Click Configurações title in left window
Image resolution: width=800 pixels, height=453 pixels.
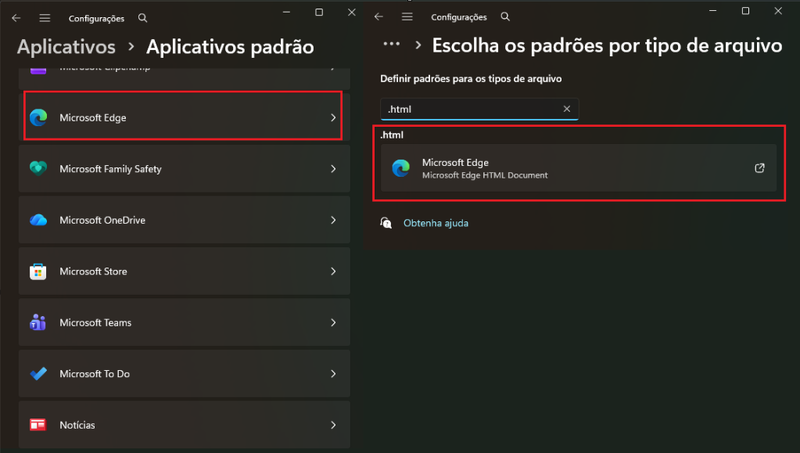(96, 18)
